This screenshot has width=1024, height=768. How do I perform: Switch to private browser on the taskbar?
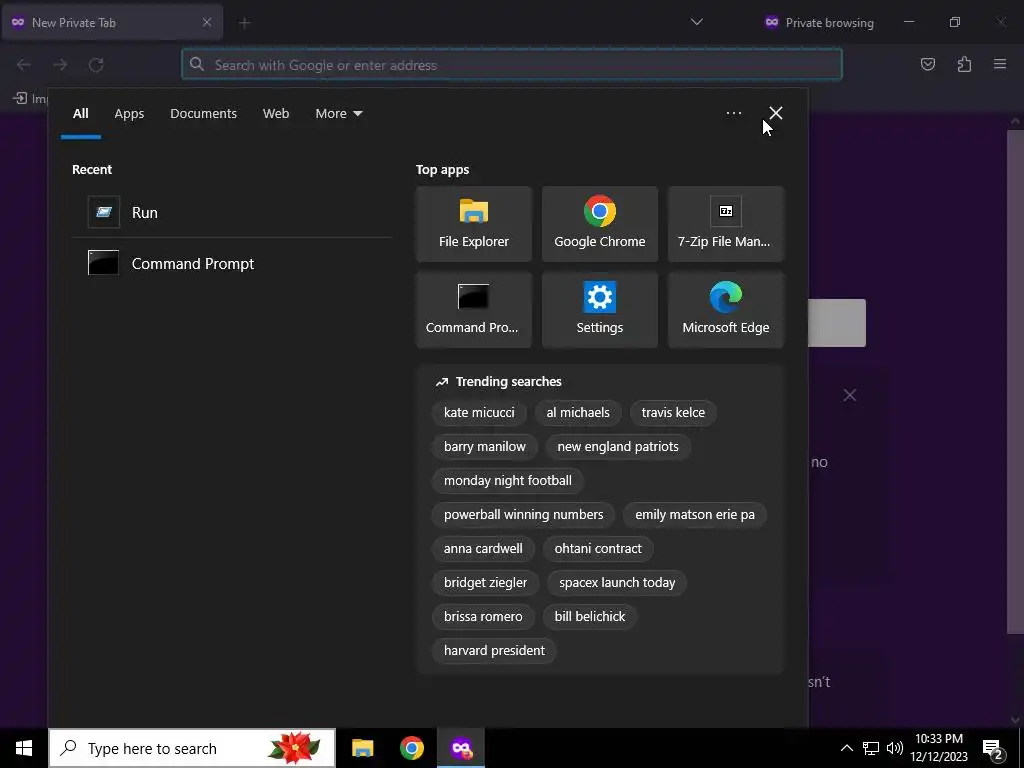(461, 748)
